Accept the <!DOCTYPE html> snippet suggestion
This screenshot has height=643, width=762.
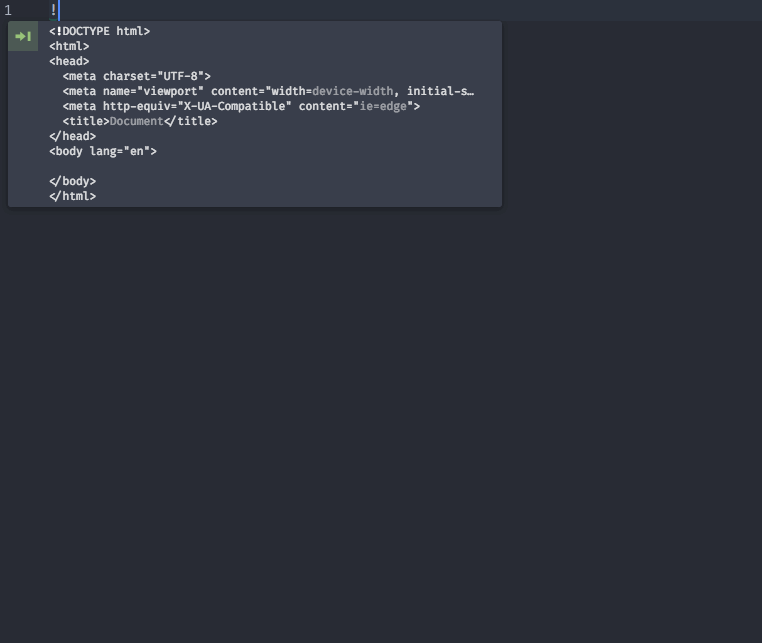(100, 31)
